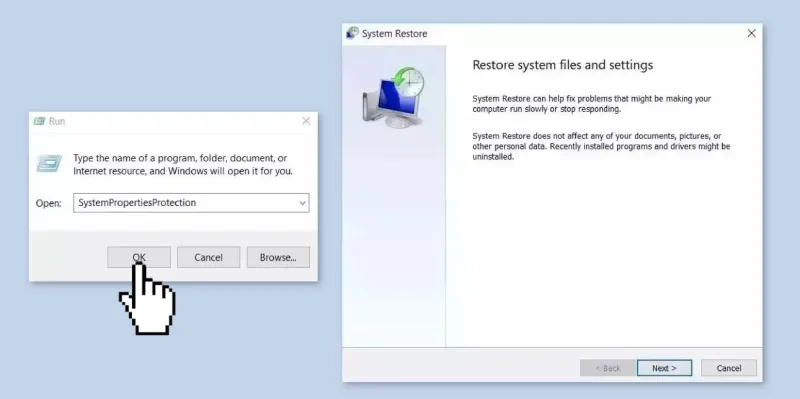Click the 'Open:' label in Run dialog
The height and width of the screenshot is (399, 800).
point(48,203)
